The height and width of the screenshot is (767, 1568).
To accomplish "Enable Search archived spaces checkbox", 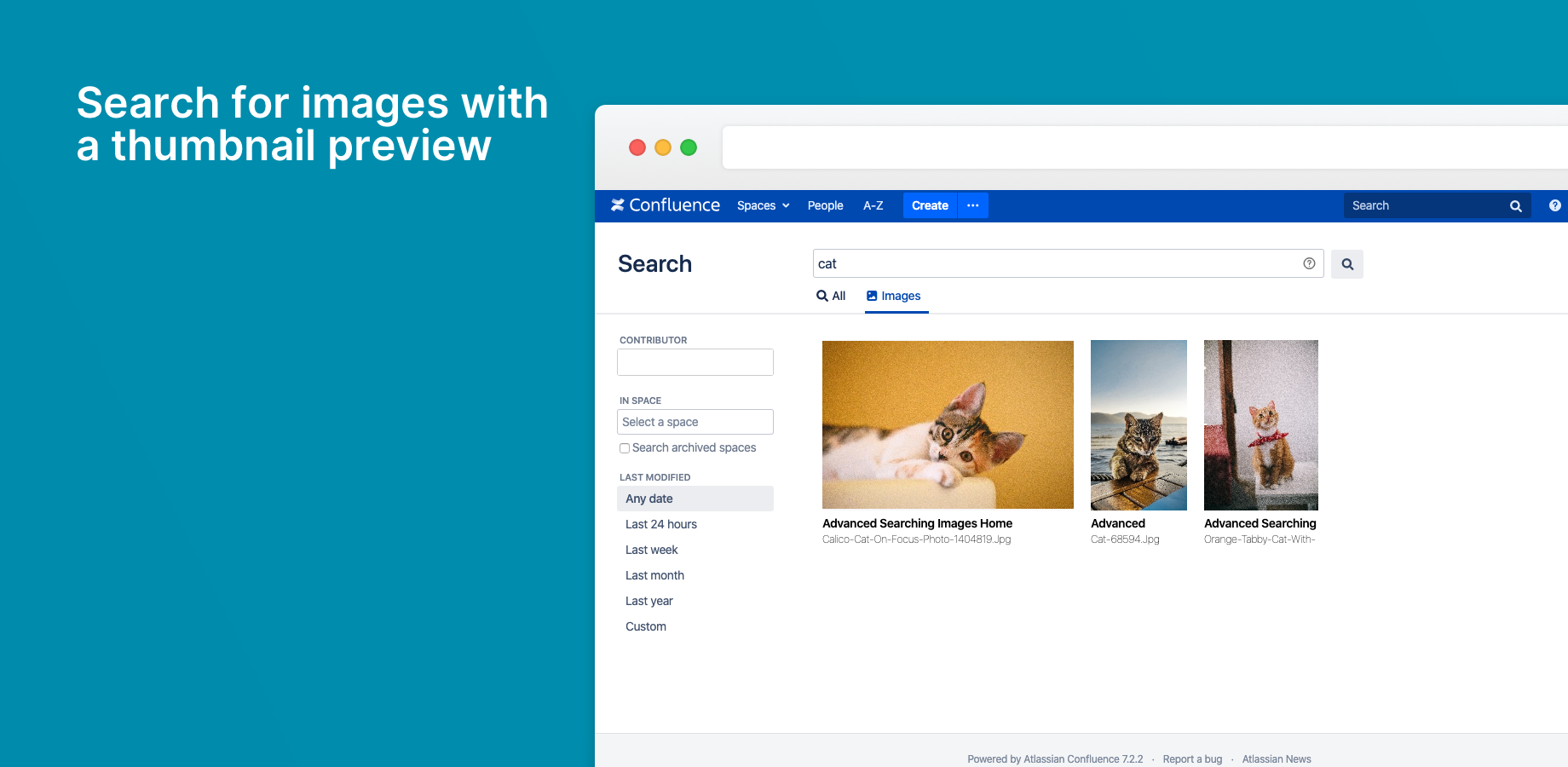I will tap(625, 448).
